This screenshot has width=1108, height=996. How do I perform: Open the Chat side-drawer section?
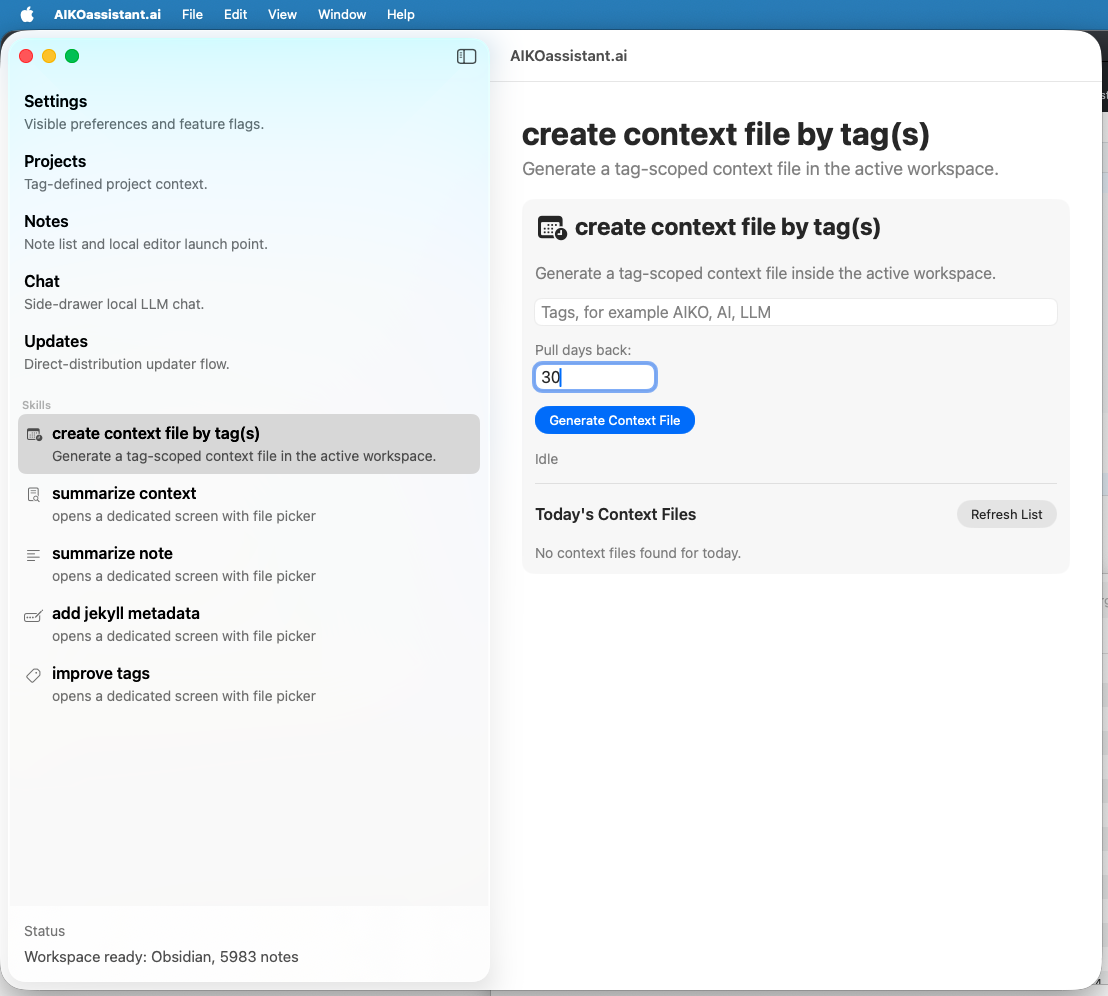[41, 281]
